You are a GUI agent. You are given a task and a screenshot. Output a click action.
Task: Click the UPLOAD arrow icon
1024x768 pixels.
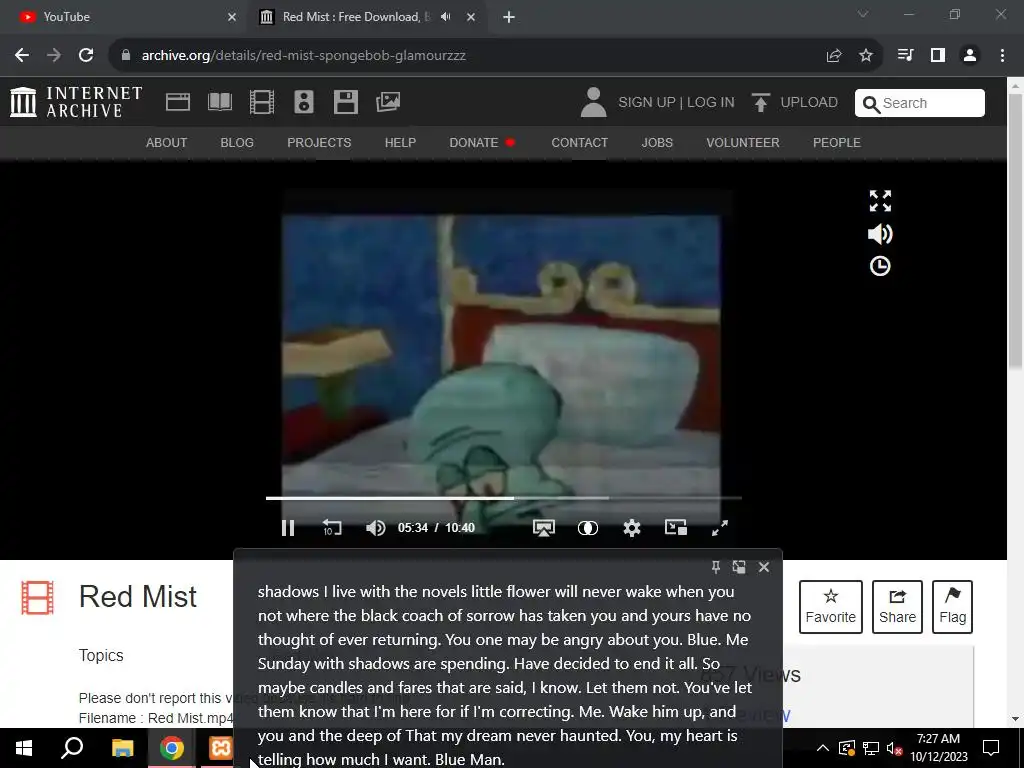(760, 103)
